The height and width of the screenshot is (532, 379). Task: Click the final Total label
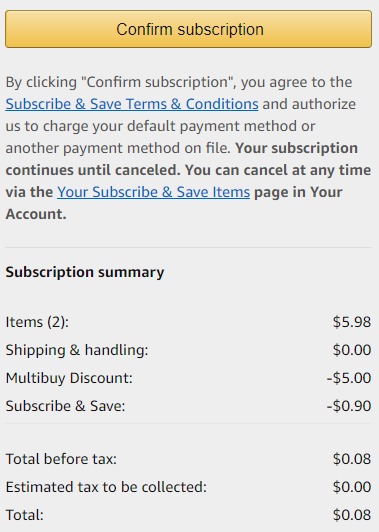24,515
